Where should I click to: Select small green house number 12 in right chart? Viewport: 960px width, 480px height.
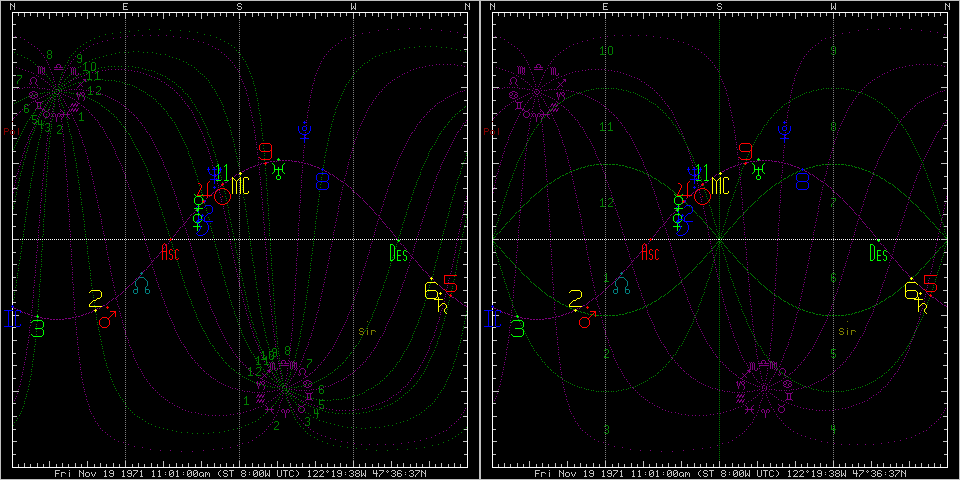coord(606,203)
